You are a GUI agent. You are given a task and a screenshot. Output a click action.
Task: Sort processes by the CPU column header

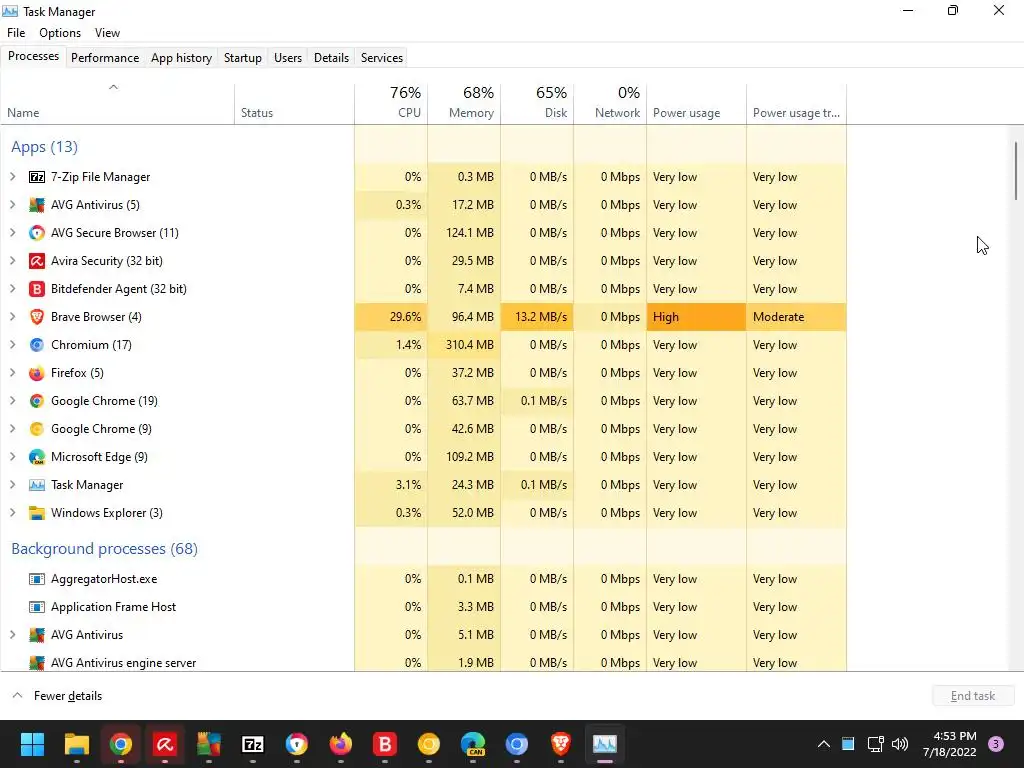(x=391, y=103)
